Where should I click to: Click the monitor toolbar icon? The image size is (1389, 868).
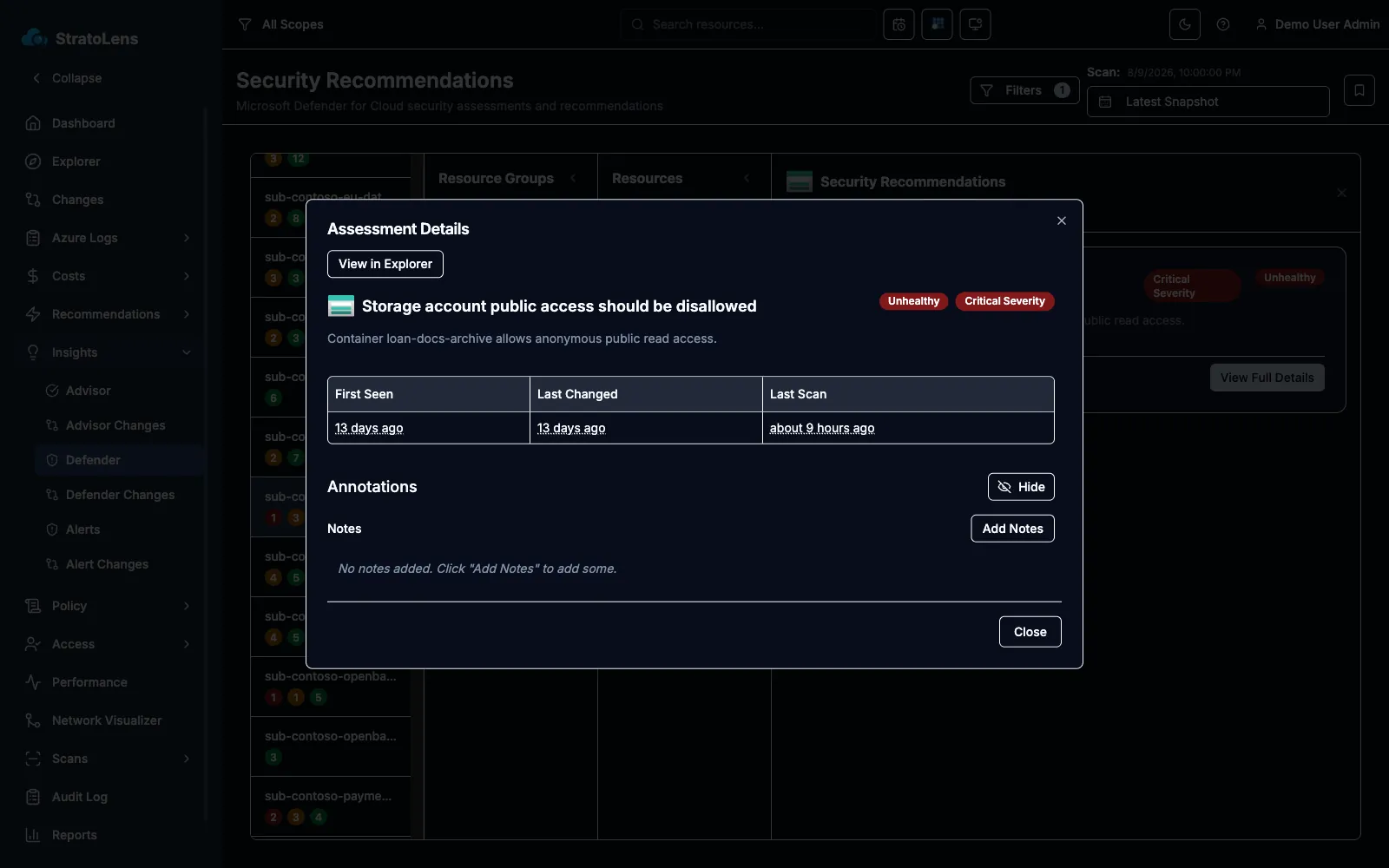click(975, 24)
